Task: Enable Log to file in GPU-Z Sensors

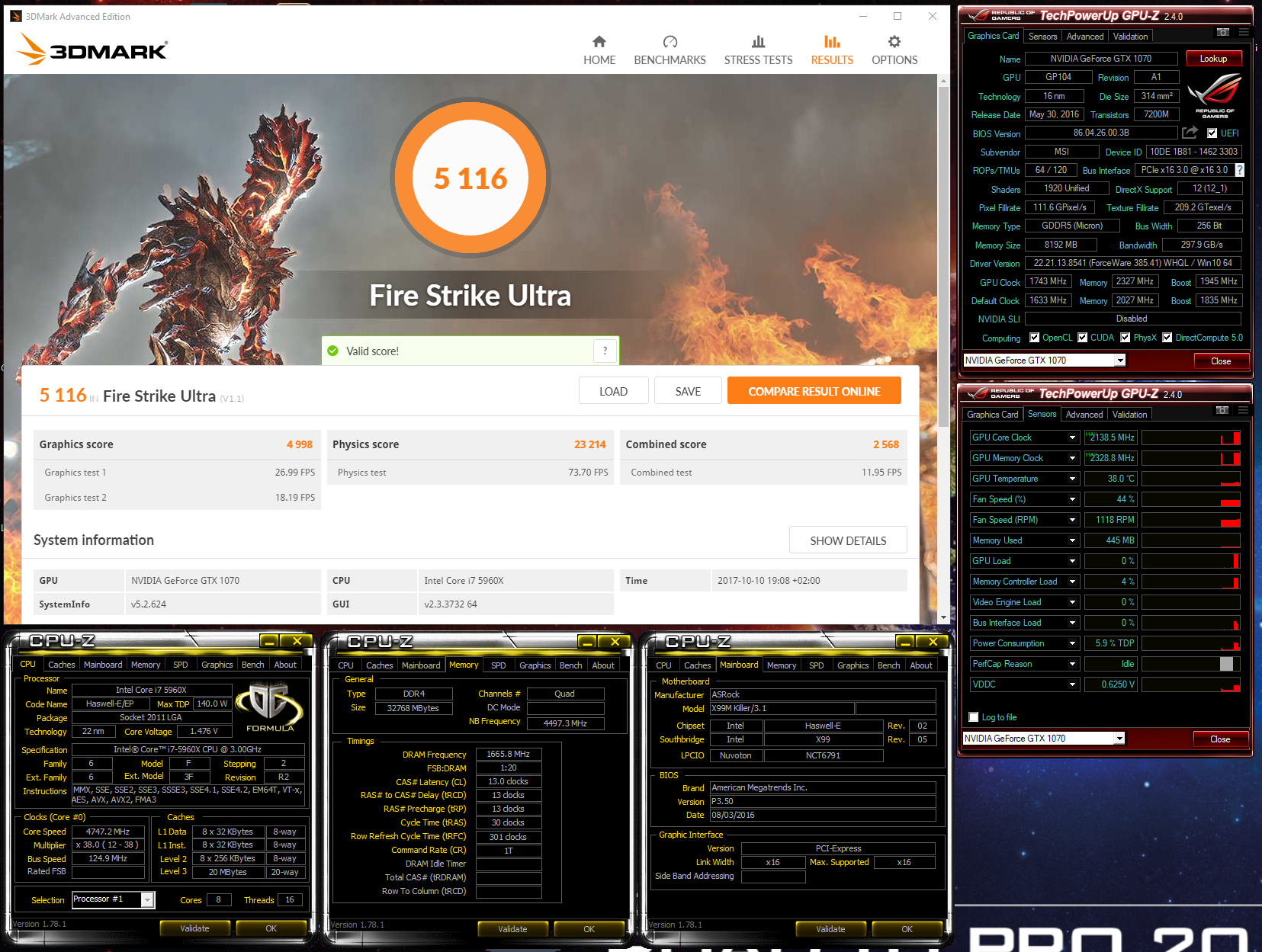Action: pyautogui.click(x=974, y=717)
